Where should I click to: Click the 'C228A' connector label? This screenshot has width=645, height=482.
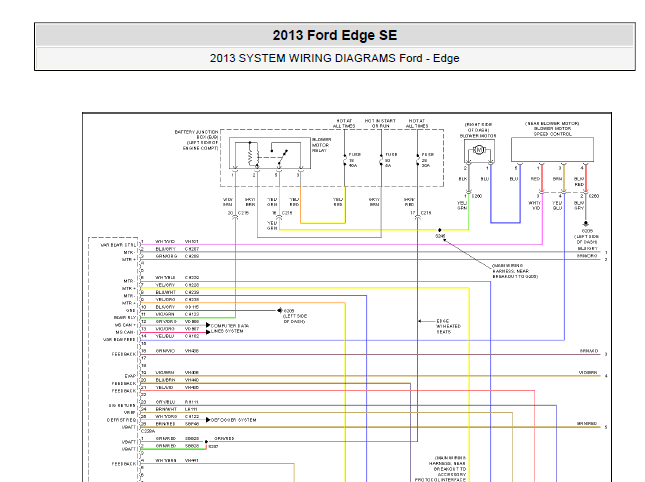148,431
